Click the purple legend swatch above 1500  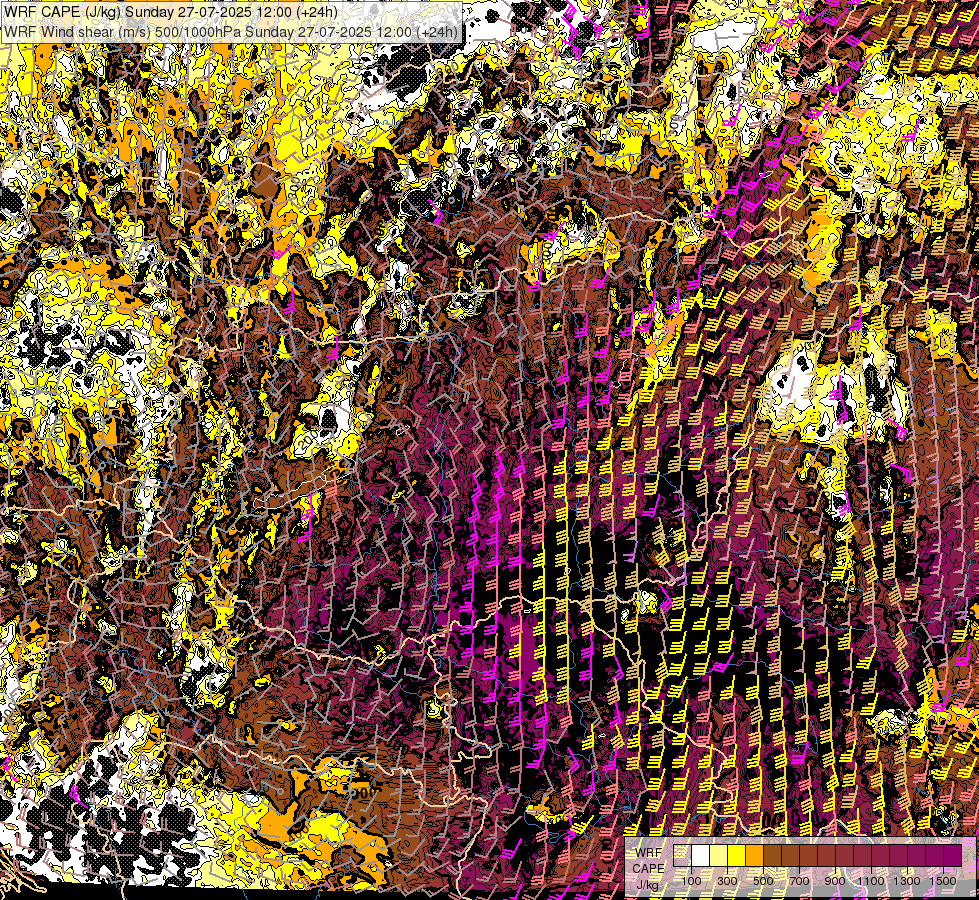(952, 855)
